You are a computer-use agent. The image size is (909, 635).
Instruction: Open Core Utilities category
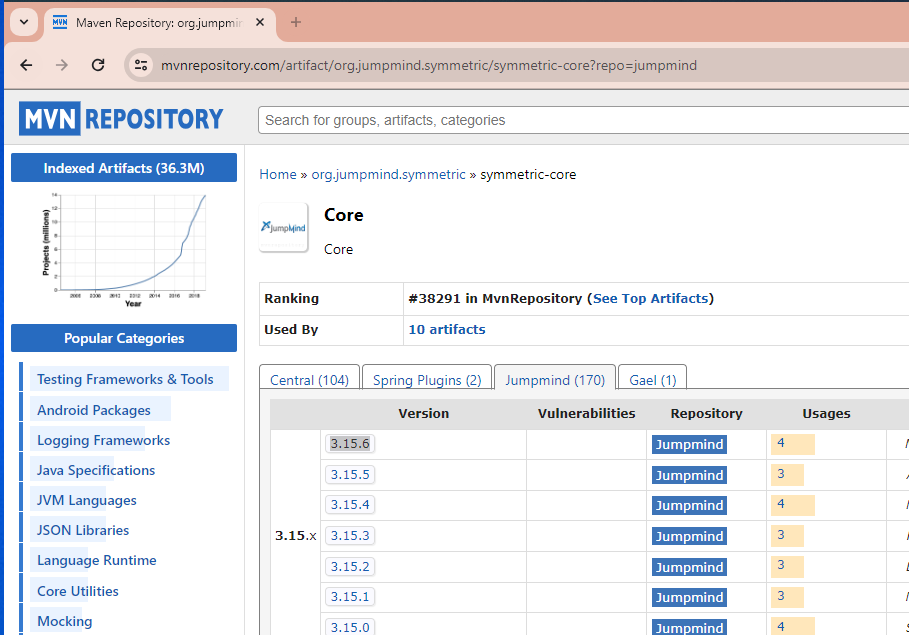[78, 591]
